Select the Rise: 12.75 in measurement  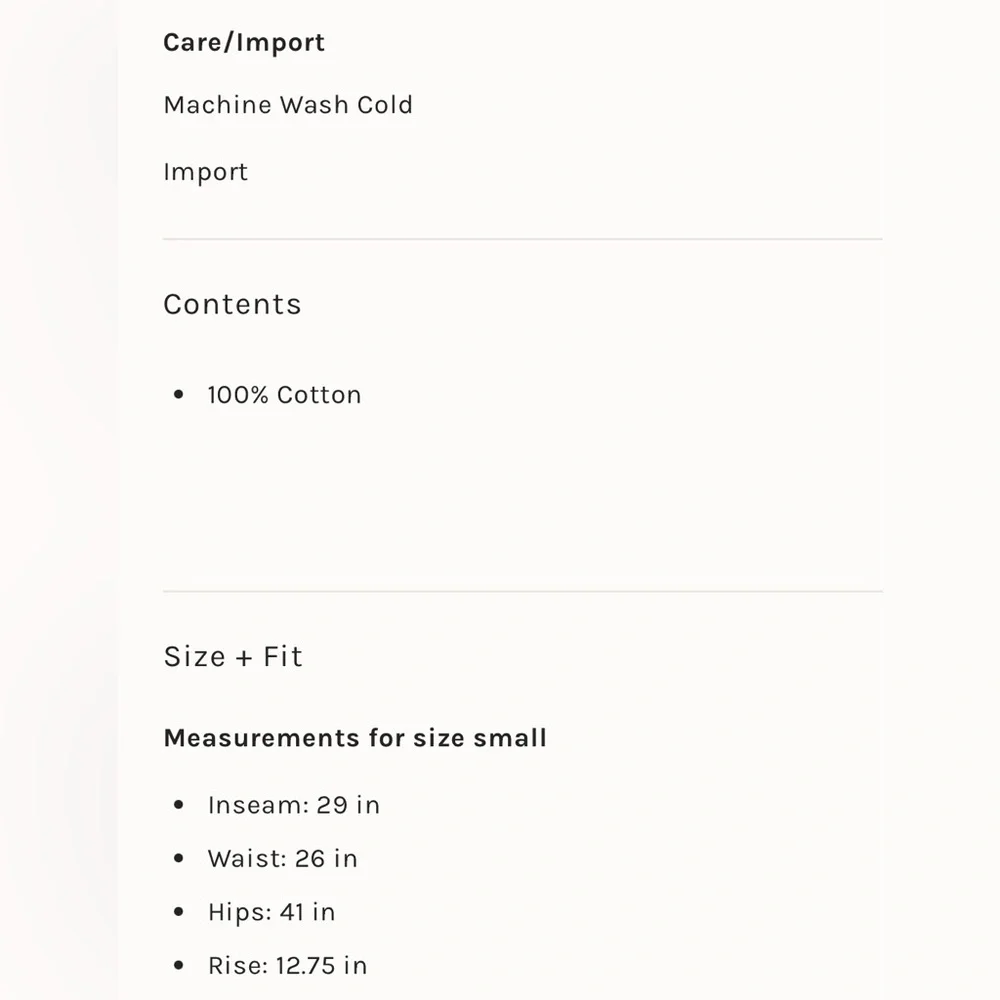(287, 965)
